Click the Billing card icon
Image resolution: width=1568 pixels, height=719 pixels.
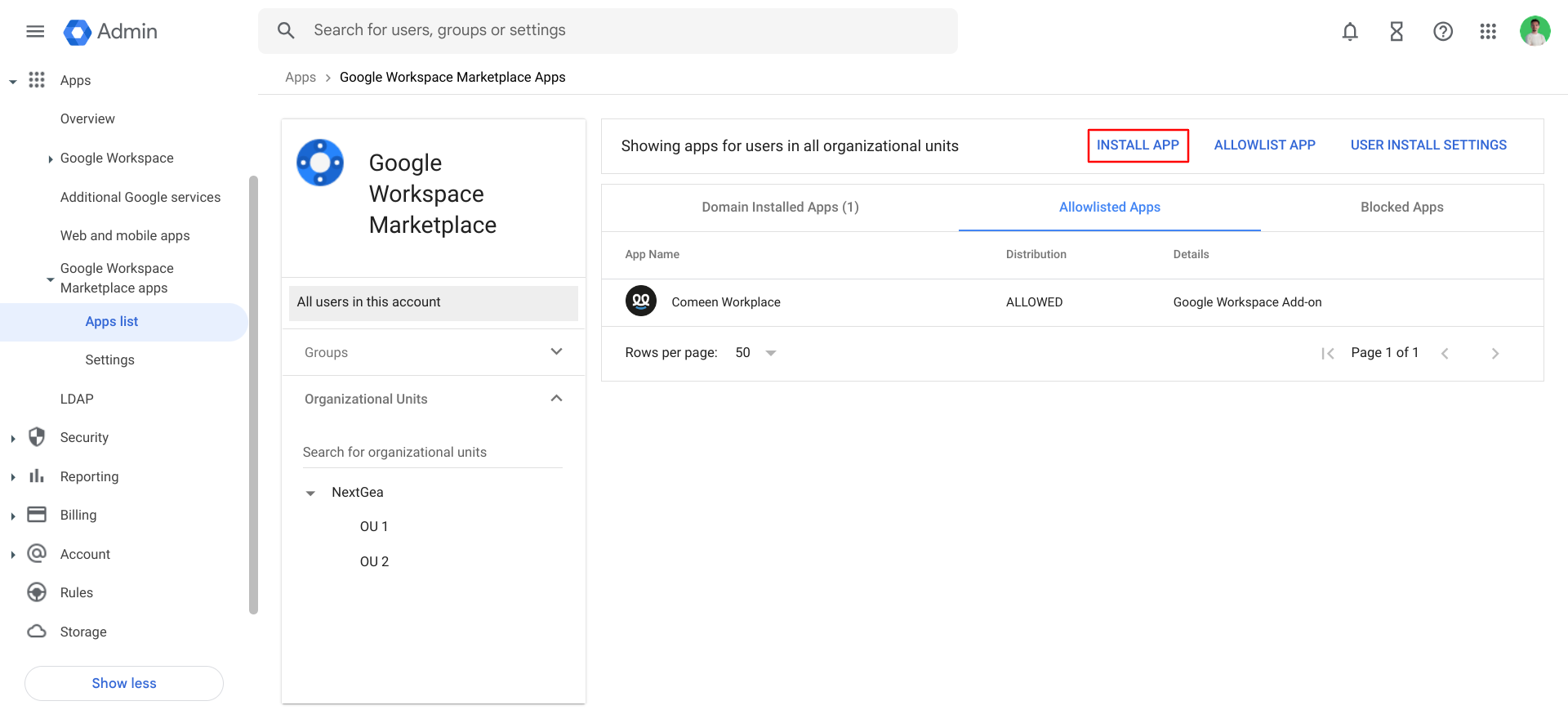(37, 514)
